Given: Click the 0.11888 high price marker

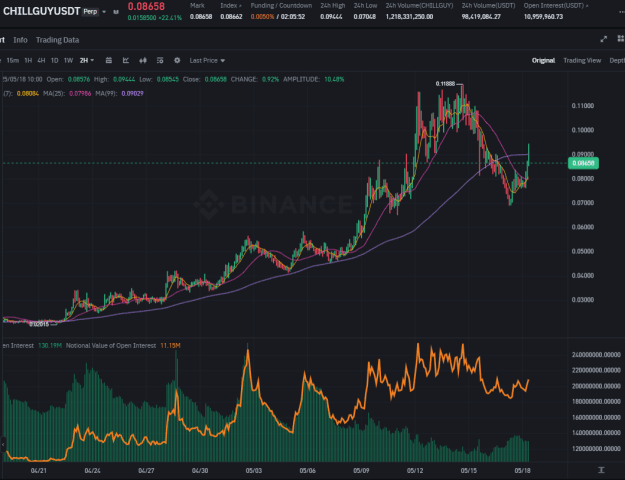Looking at the screenshot, I should [445, 84].
